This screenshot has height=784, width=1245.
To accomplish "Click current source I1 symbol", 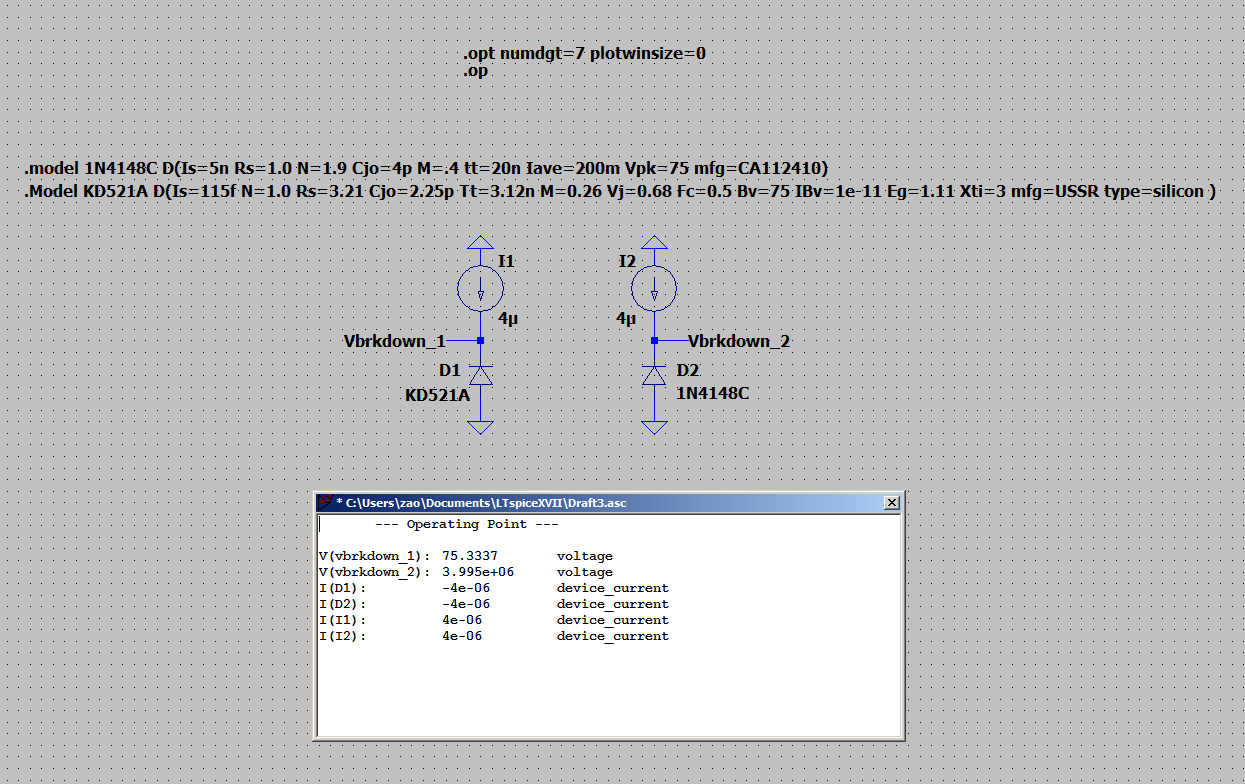I will [481, 290].
